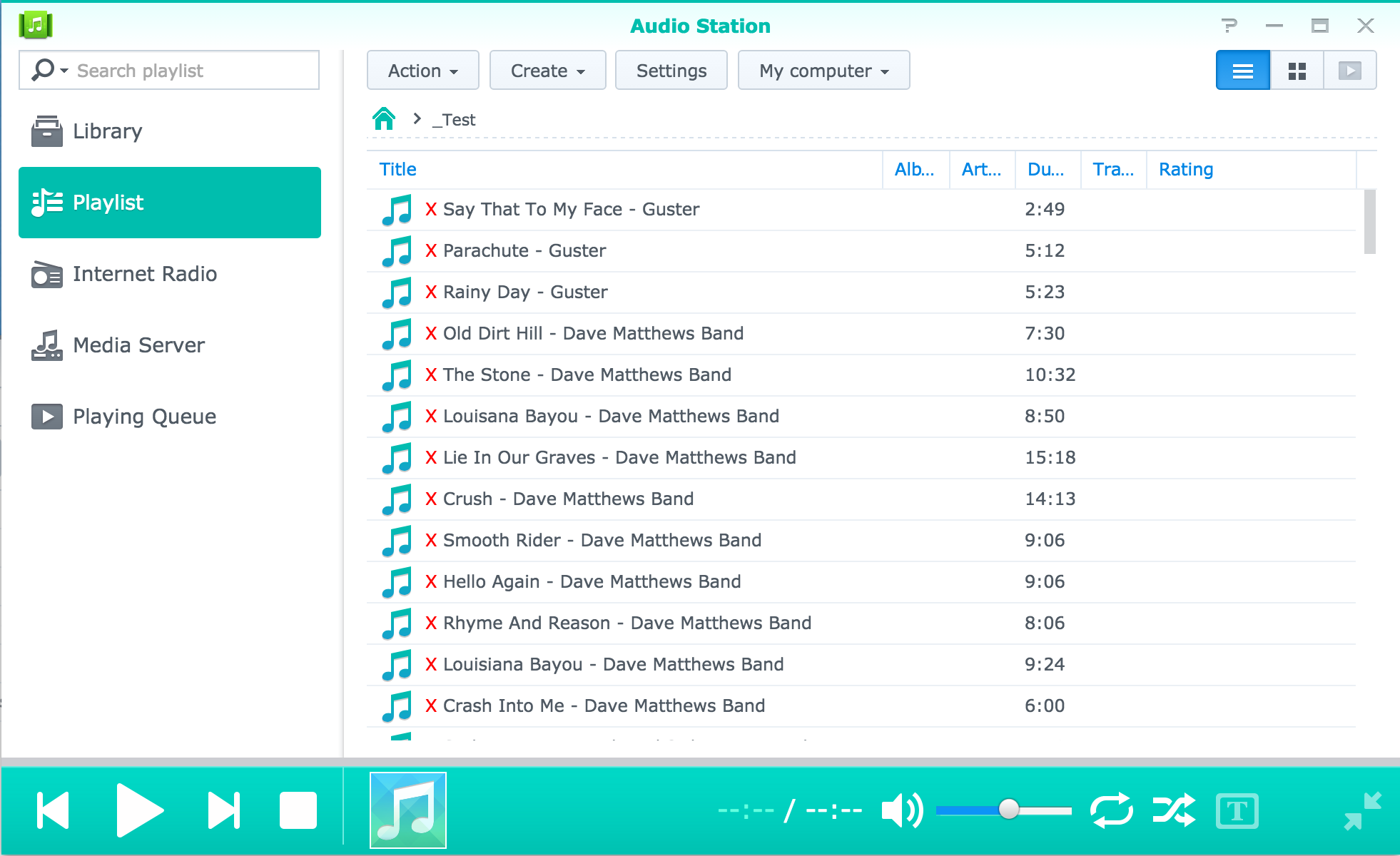Open the Action dropdown menu
The width and height of the screenshot is (1400, 856).
423,71
